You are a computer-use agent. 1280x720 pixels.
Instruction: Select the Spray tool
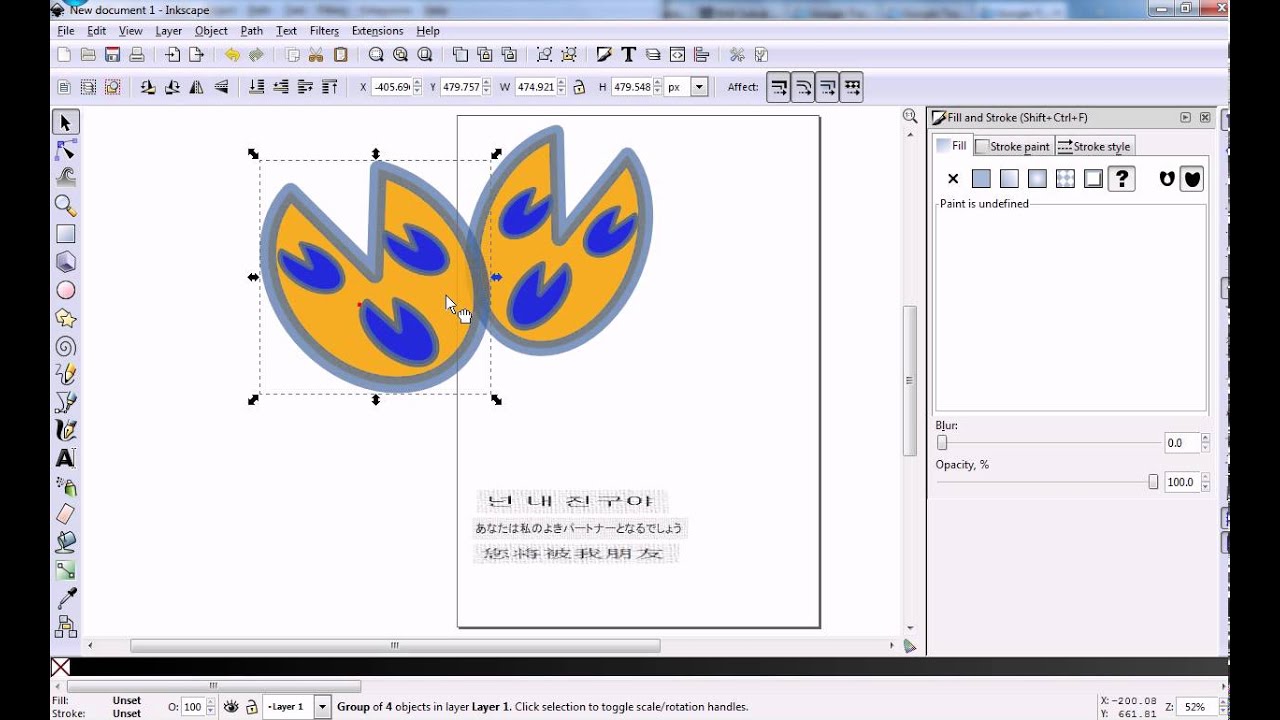tap(66, 486)
